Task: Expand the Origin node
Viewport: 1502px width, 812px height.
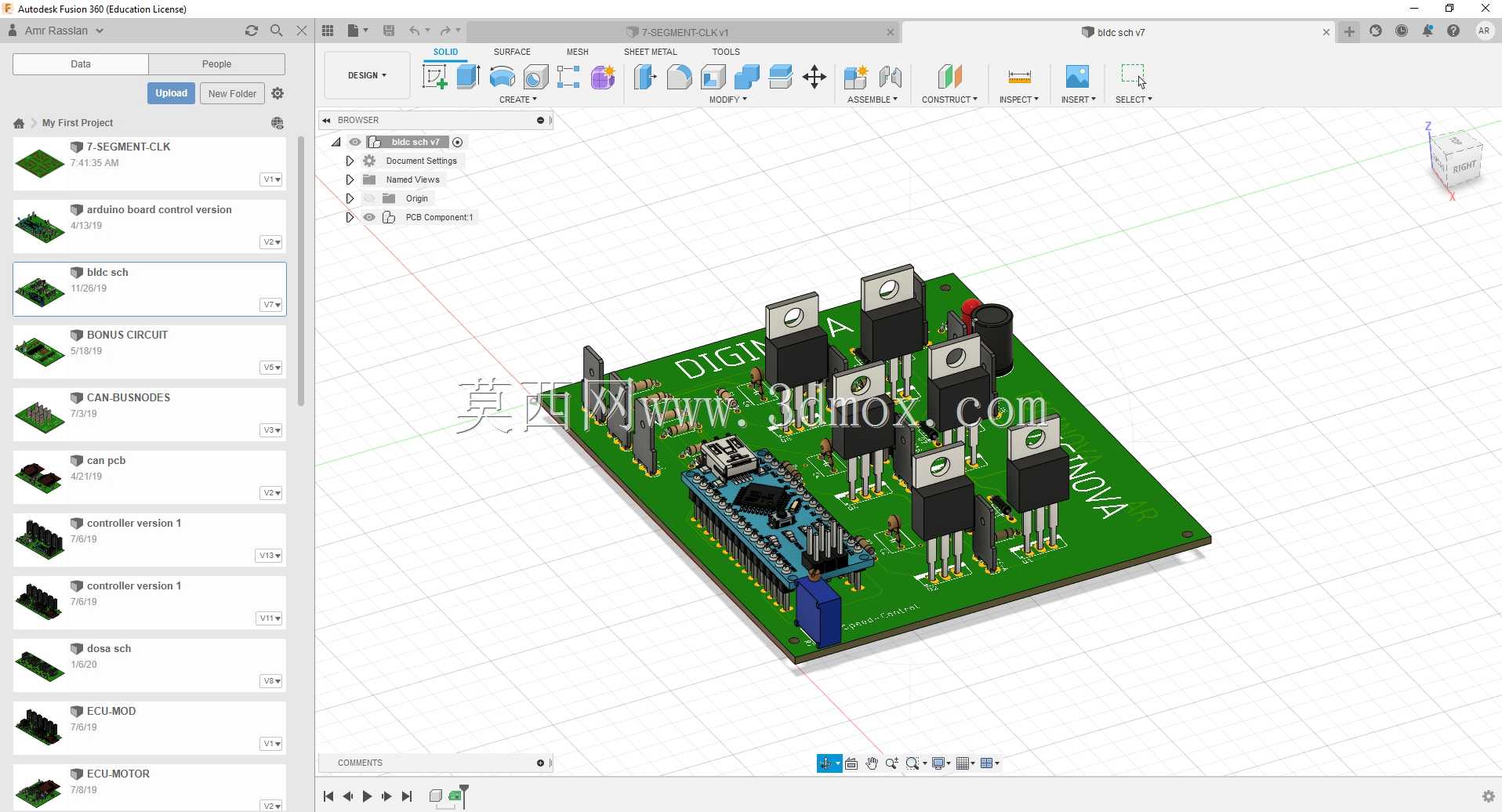Action: (x=350, y=198)
